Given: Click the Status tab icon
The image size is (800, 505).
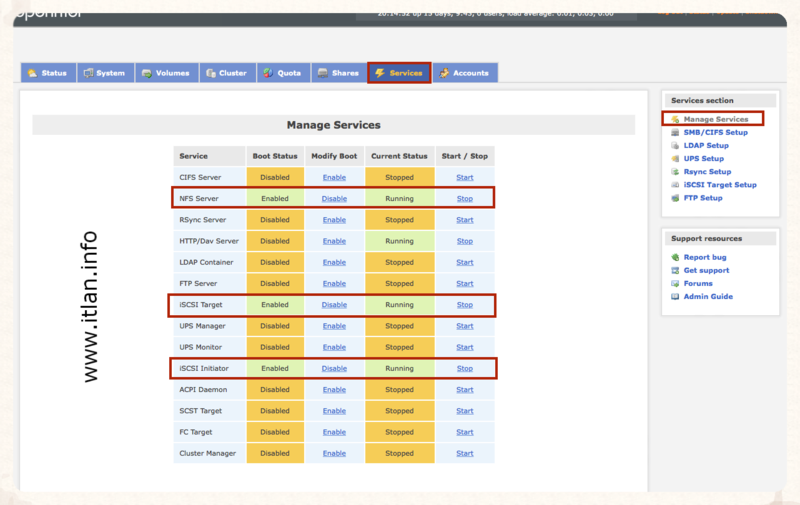Looking at the screenshot, I should click(x=32, y=73).
